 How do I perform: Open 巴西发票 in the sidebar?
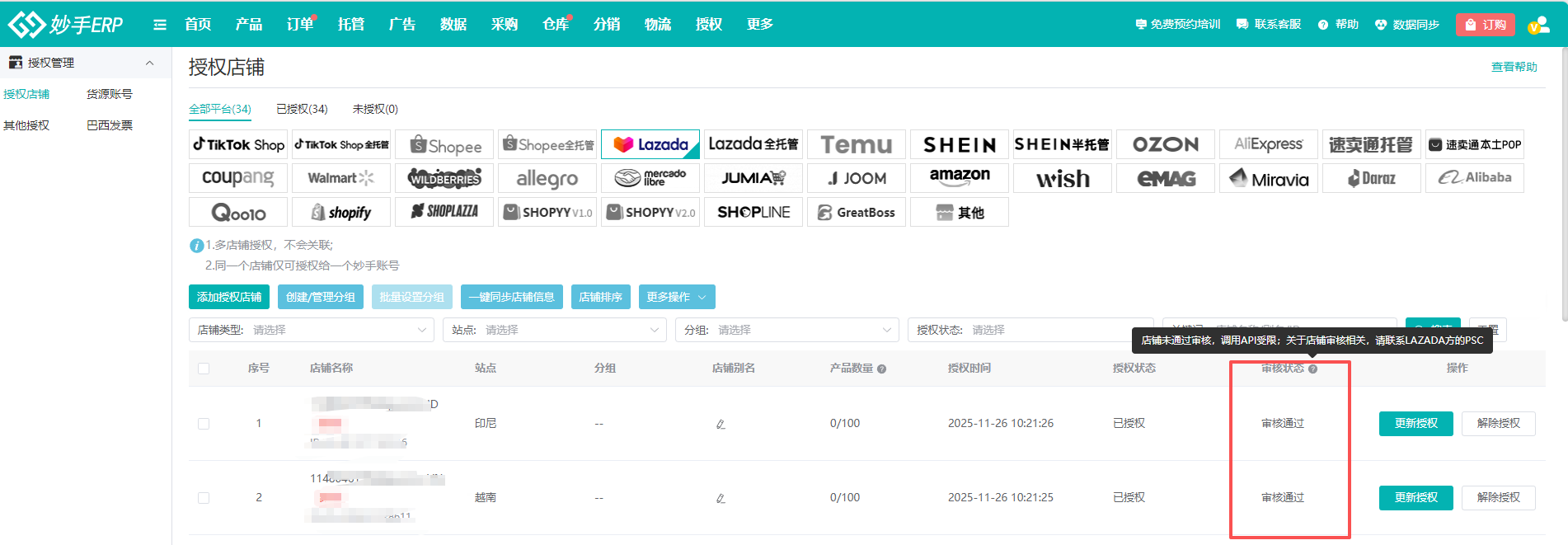(110, 125)
